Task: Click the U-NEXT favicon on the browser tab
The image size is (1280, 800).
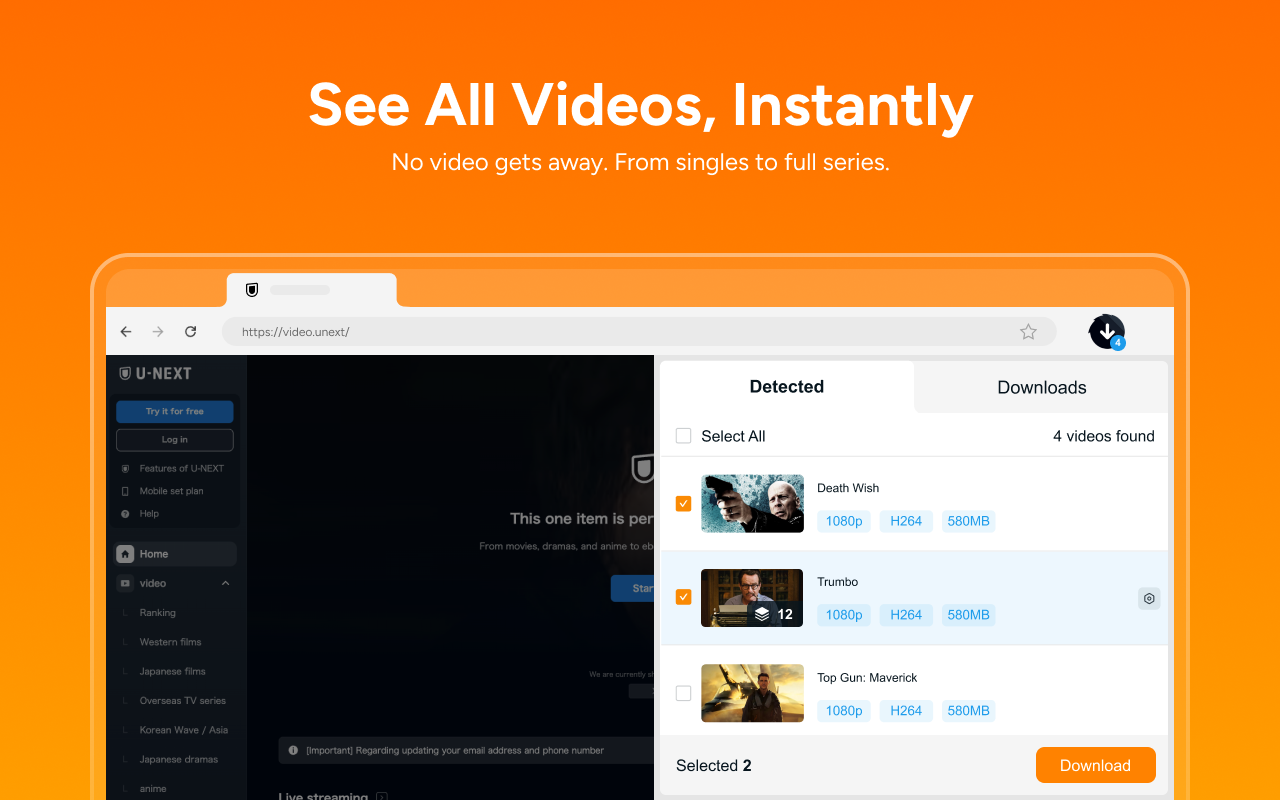Action: (252, 290)
